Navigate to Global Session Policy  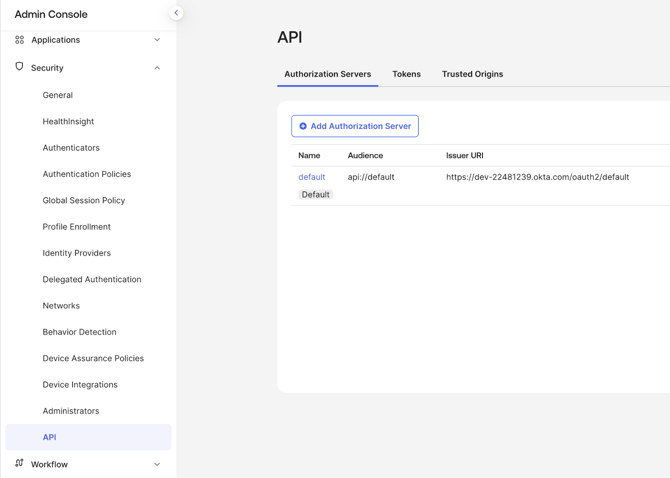[x=84, y=200]
